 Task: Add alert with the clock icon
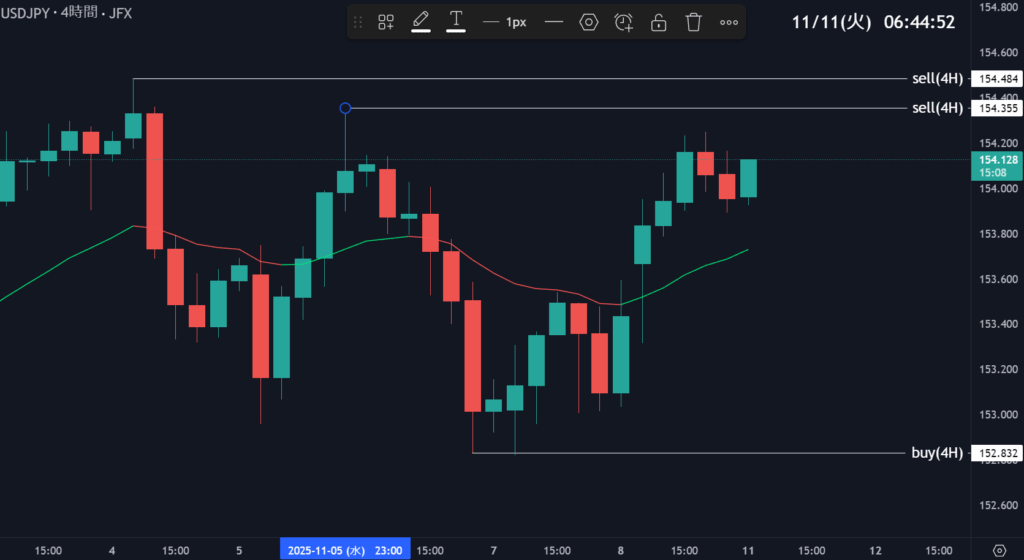pos(624,22)
